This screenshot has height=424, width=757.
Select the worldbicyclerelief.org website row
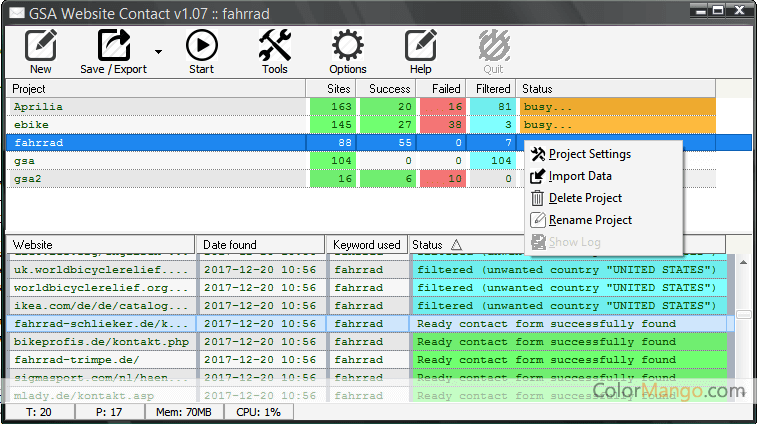[367, 288]
